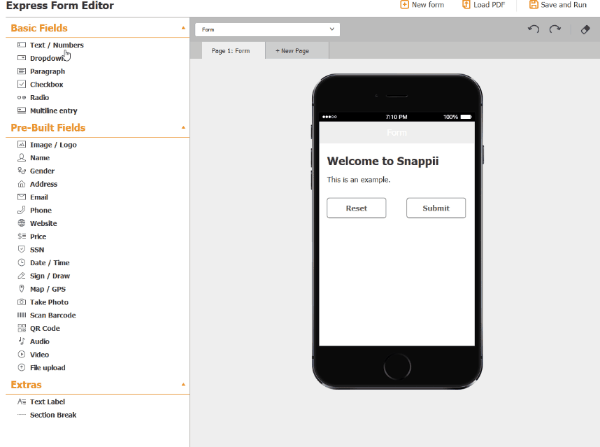This screenshot has width=600, height=447.
Task: Collapse the Pre-Built Fields section
Action: click(183, 127)
